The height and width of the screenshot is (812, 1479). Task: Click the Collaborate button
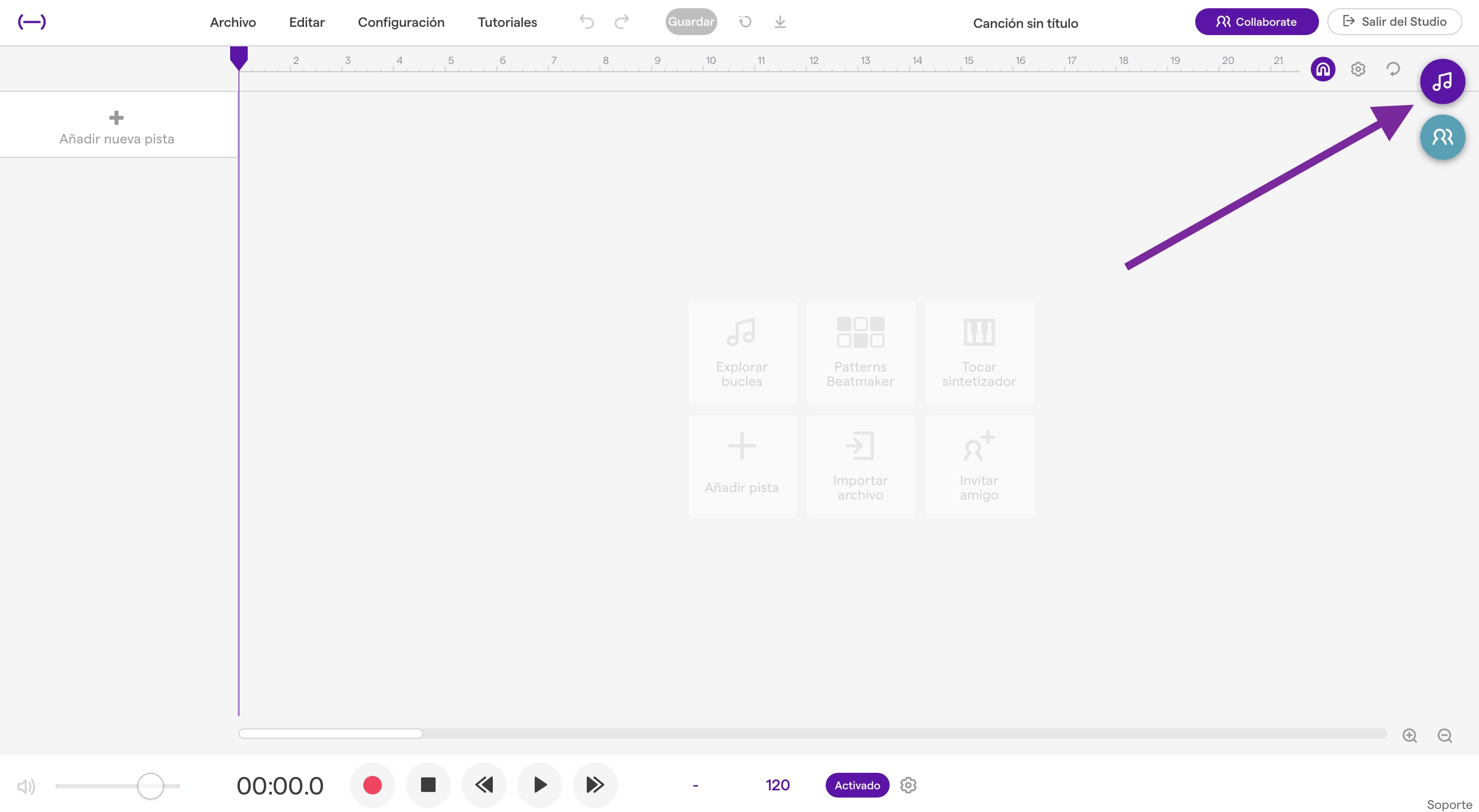pos(1256,22)
